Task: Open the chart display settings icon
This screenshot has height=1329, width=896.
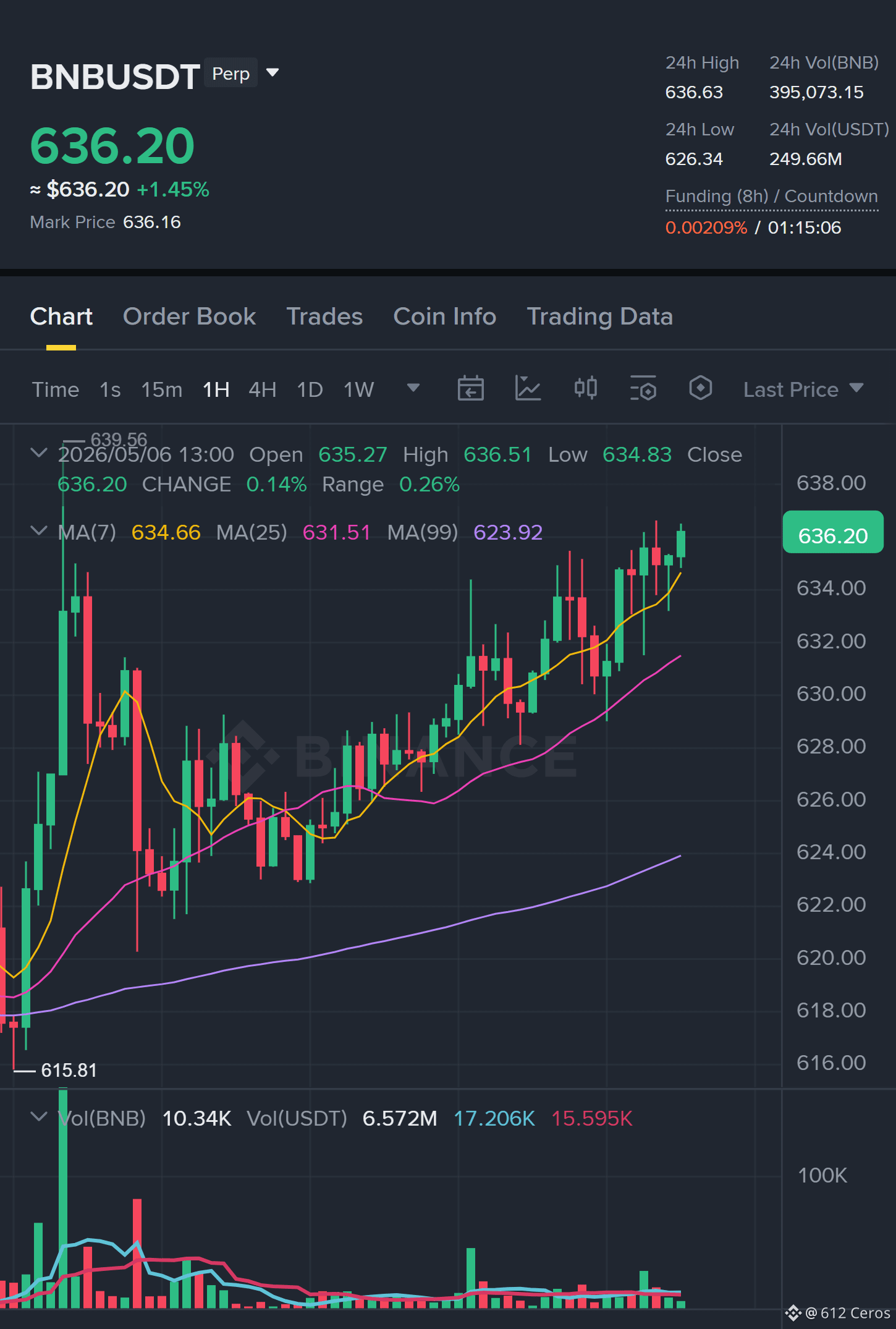Action: [x=643, y=389]
